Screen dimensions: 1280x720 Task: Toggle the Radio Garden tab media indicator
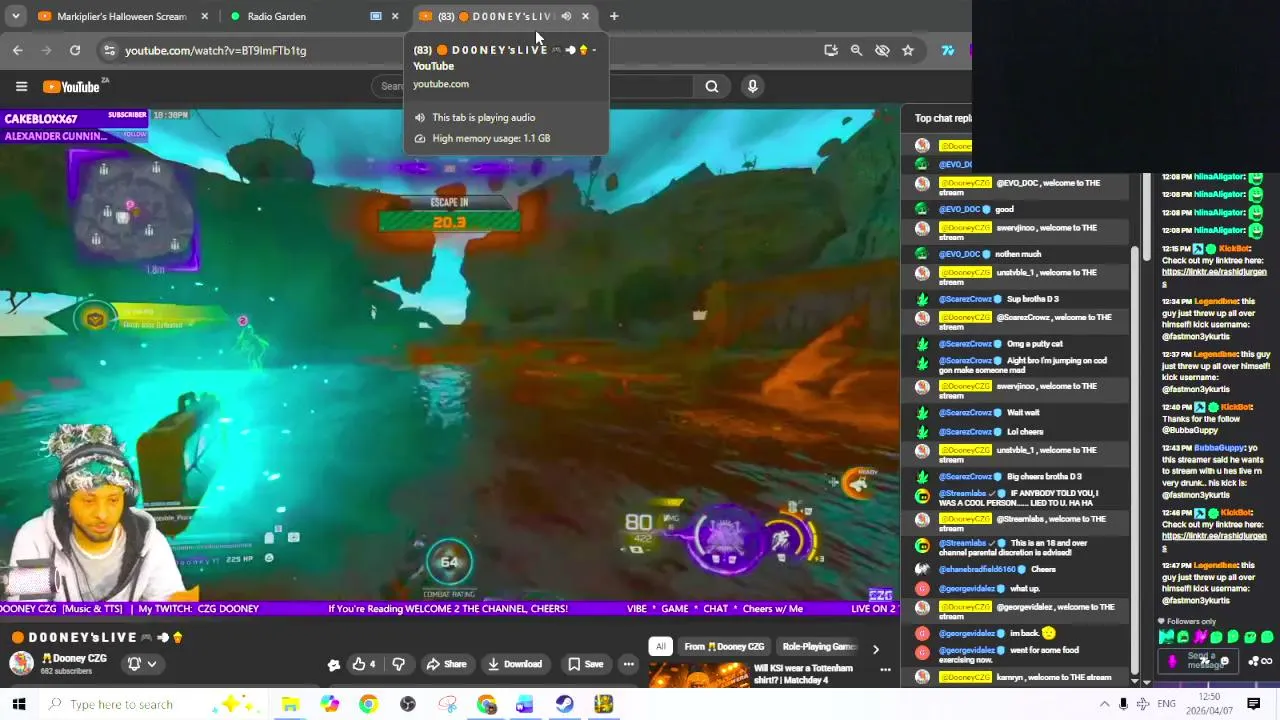click(376, 16)
